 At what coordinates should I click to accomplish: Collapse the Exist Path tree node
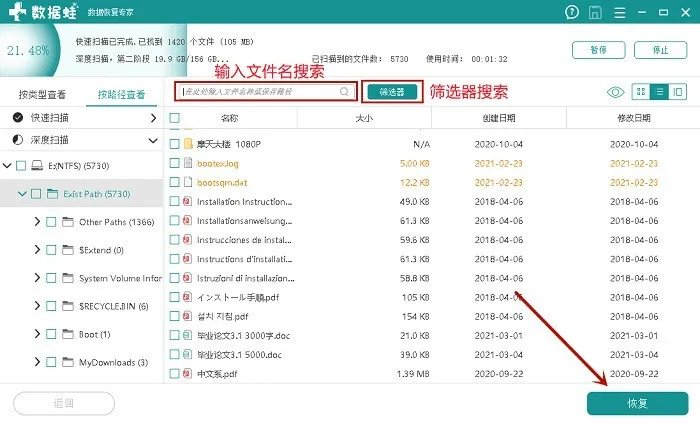pos(22,193)
